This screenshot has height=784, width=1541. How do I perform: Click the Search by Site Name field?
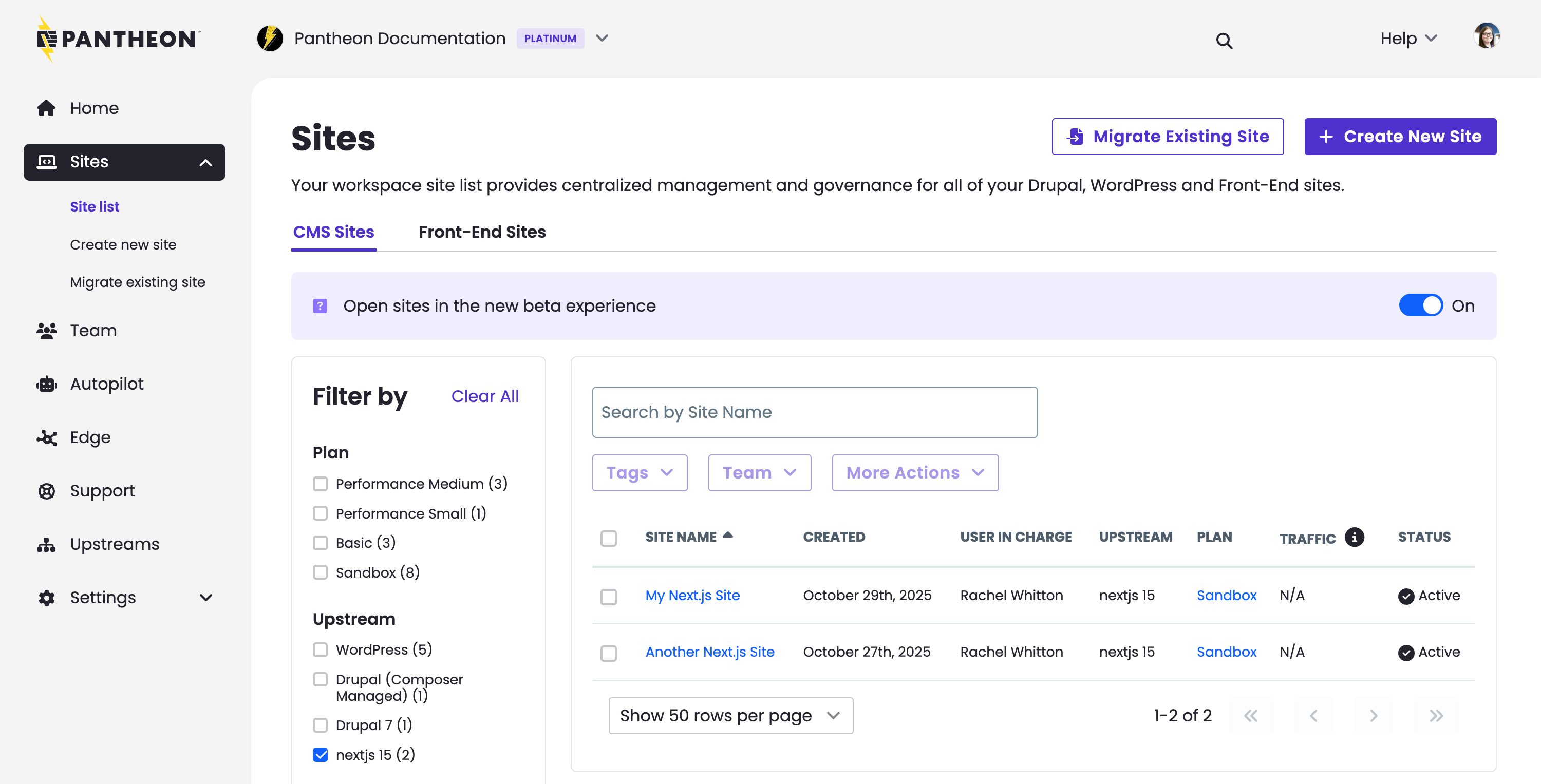(x=814, y=412)
